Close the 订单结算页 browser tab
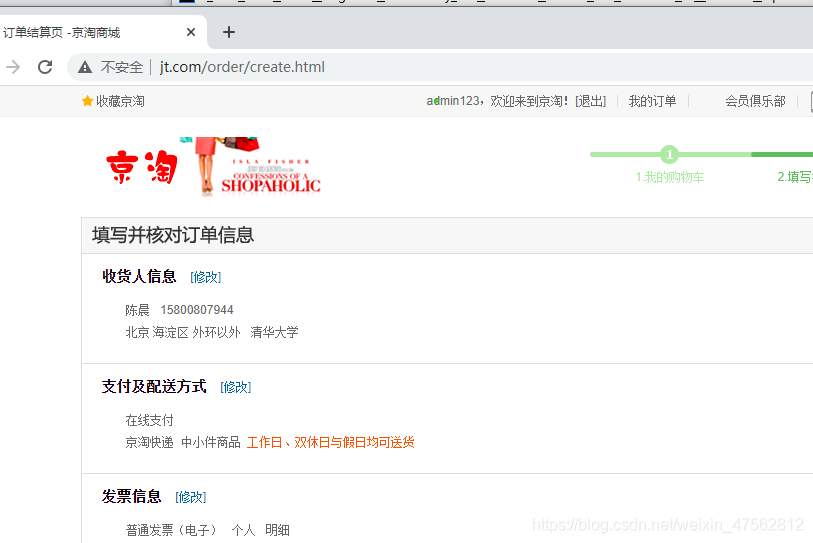Screen dimensions: 813x543 (191, 32)
